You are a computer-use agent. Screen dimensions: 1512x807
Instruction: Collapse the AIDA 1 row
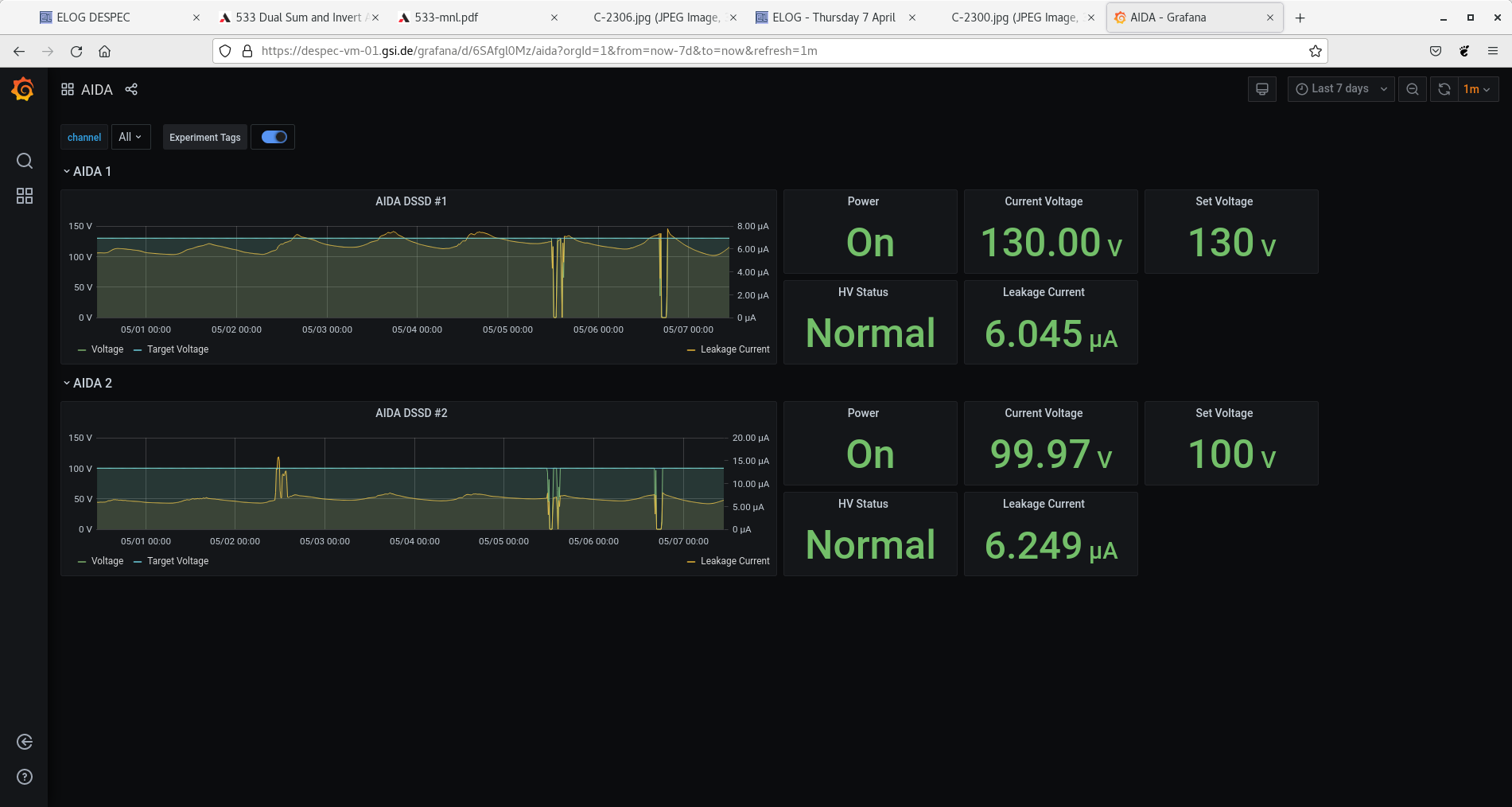tap(87, 171)
